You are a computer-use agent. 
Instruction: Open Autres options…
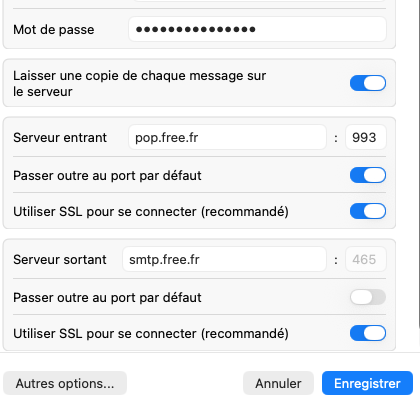pos(65,383)
